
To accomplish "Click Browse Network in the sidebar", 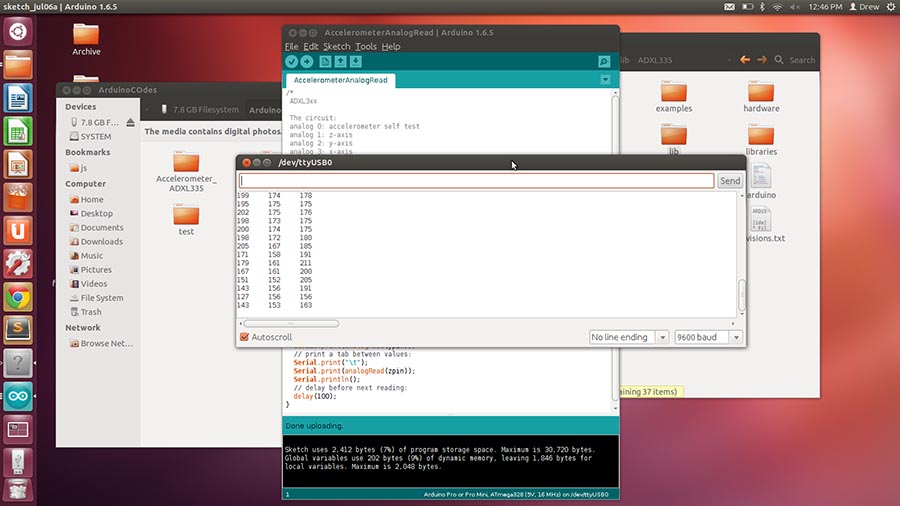I will coord(101,344).
